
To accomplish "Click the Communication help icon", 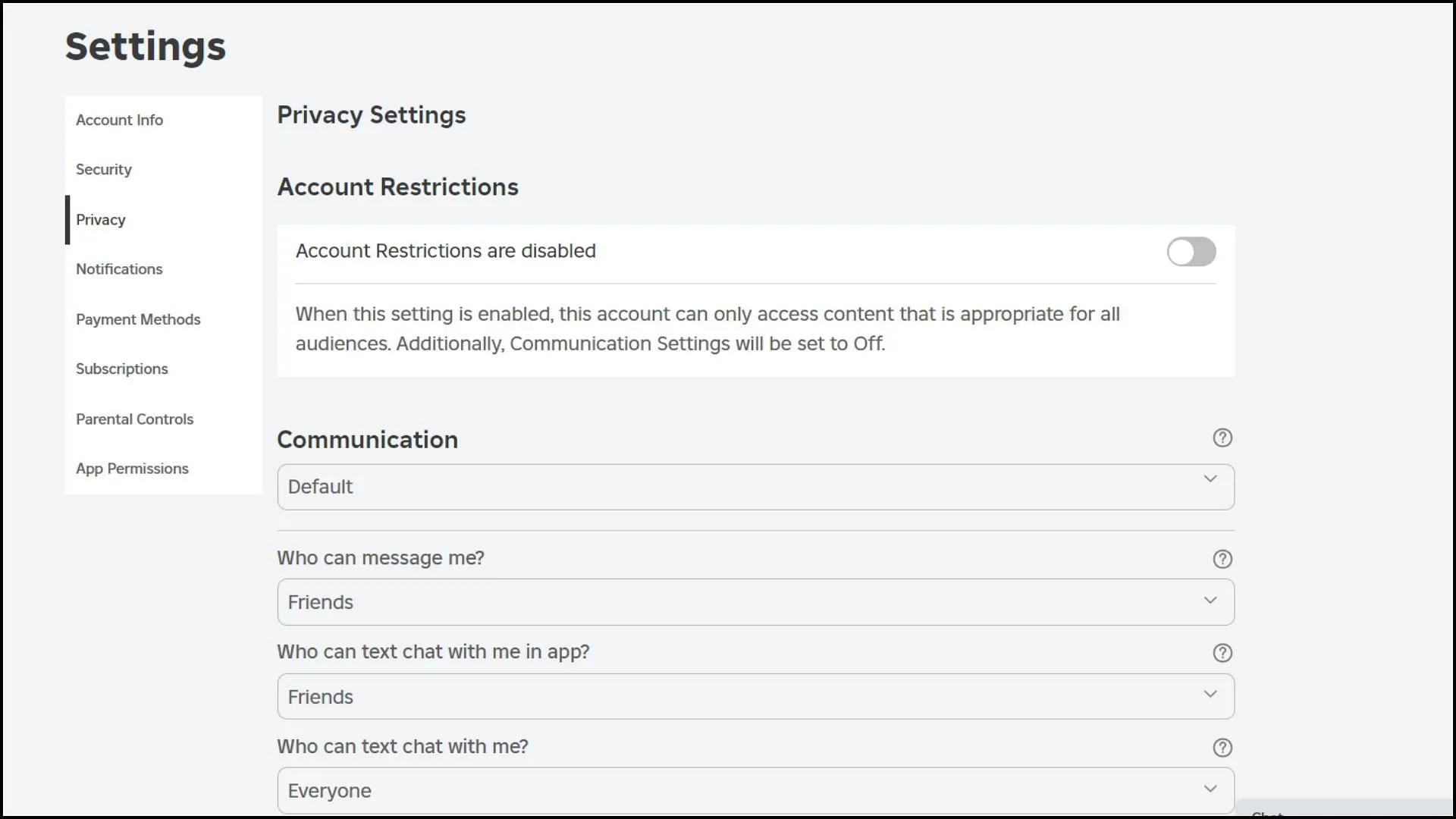I will (x=1223, y=438).
